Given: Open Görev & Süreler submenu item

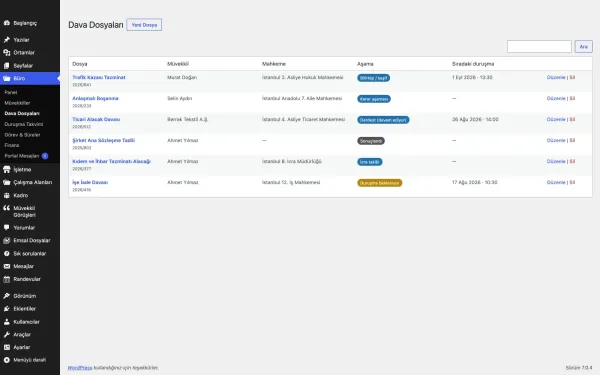Looking at the screenshot, I should (22, 135).
